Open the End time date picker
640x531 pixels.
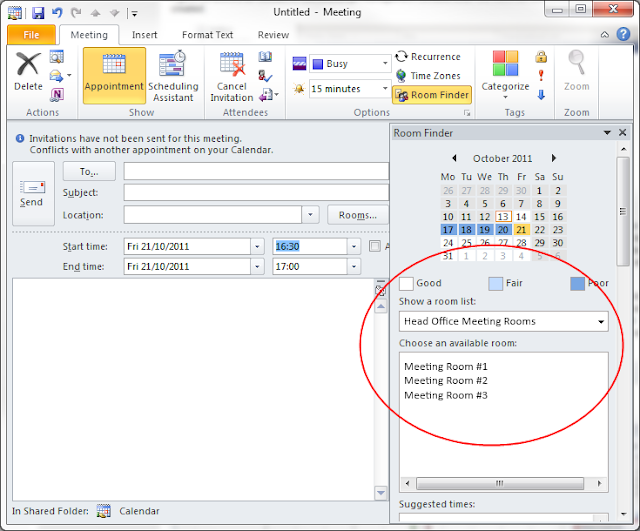coord(257,267)
